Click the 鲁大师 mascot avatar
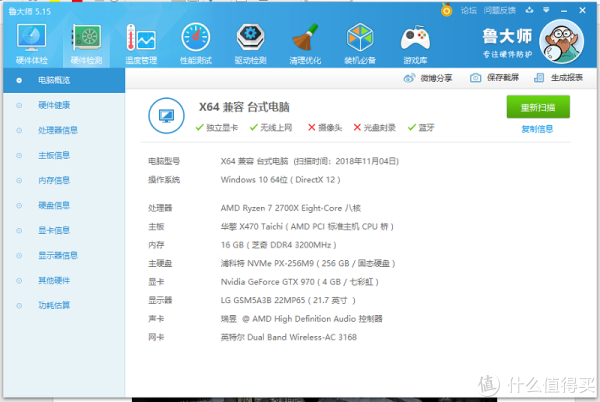600x402 pixels. pyautogui.click(x=561, y=42)
